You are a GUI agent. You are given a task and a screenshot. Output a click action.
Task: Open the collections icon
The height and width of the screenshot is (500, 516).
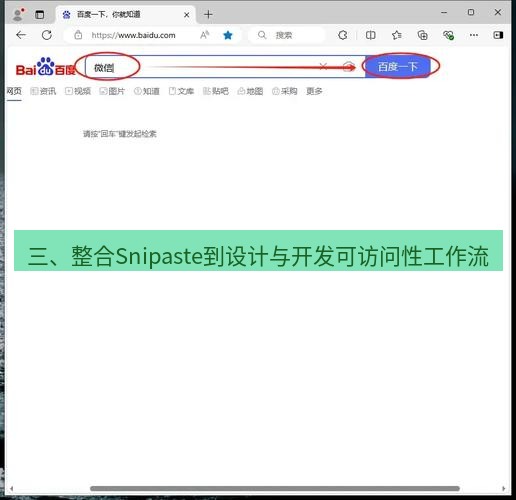pyautogui.click(x=422, y=35)
